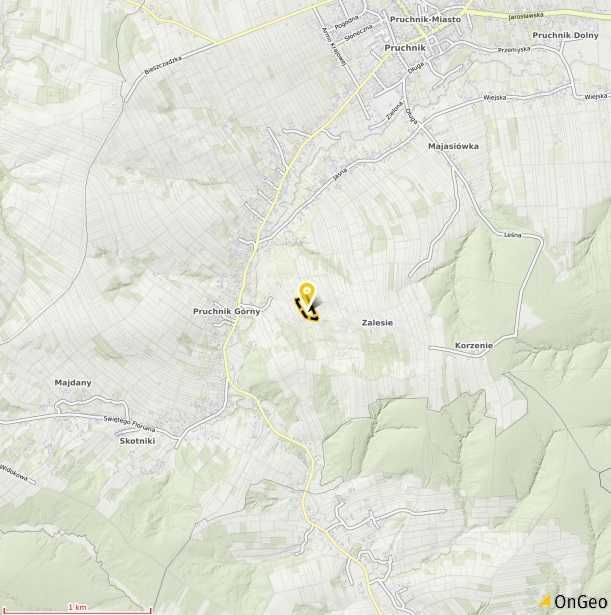Click the Wiejska street label near Majasiówka
611x615 pixels.
495,97
